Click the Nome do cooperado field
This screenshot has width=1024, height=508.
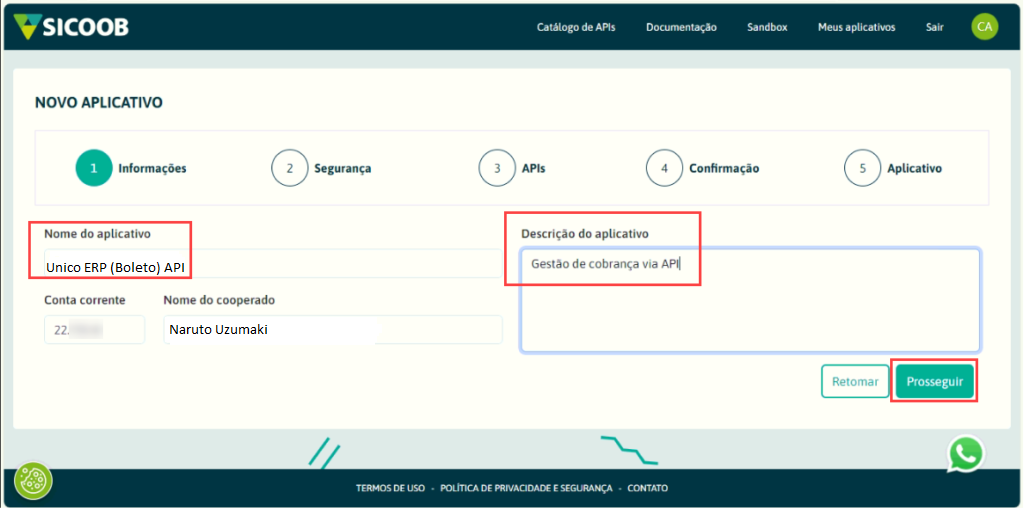333,330
